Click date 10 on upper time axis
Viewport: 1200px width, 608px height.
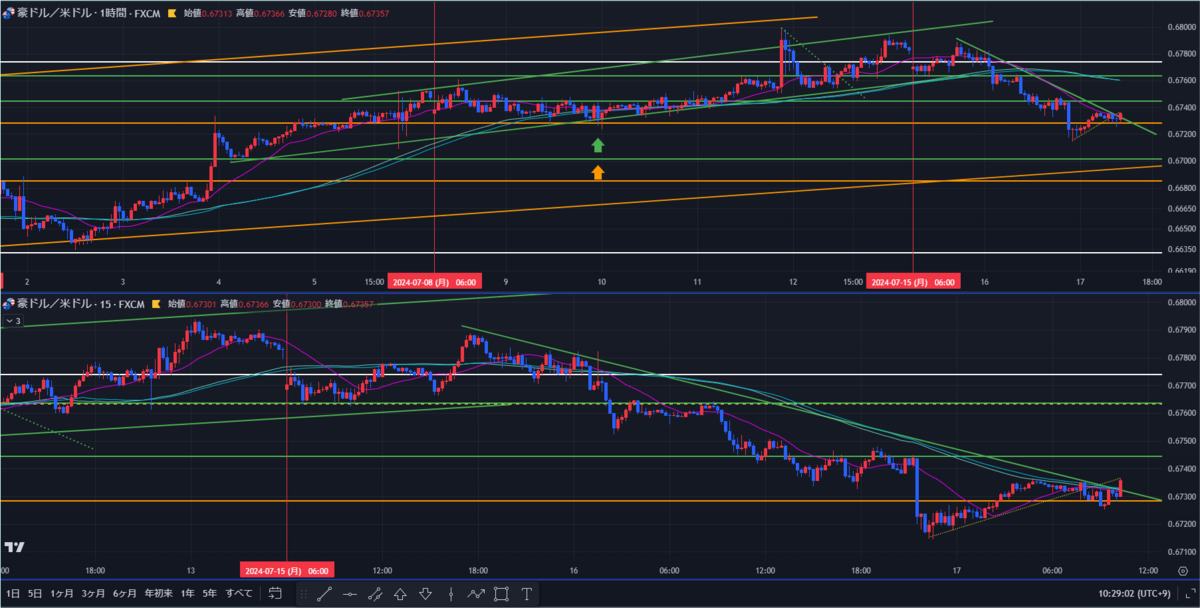click(602, 282)
